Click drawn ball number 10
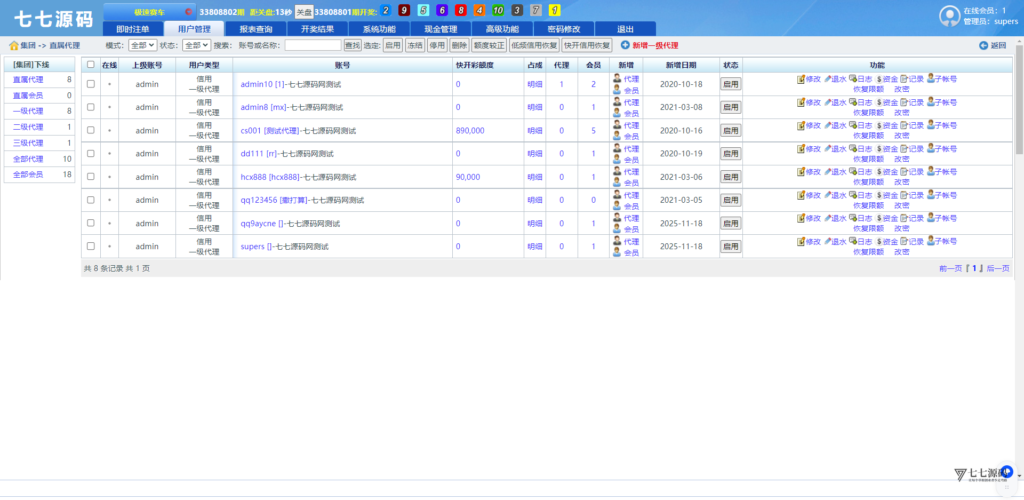 (498, 10)
